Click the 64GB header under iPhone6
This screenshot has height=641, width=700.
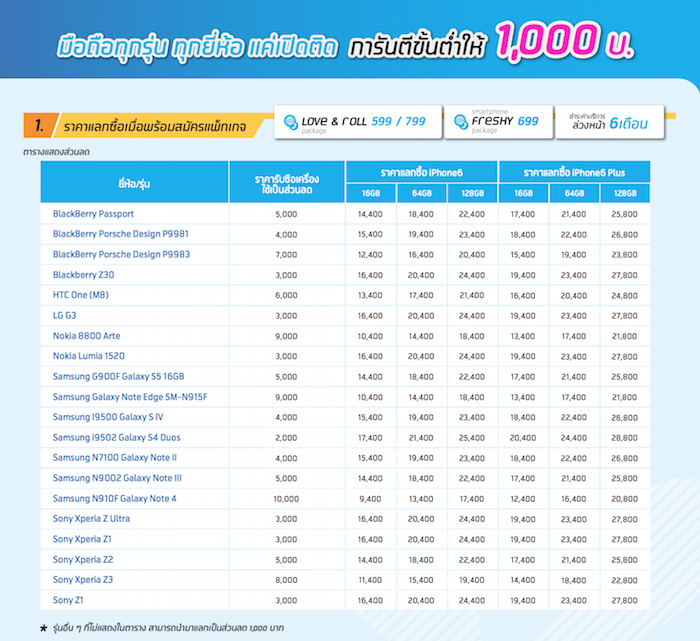tap(421, 193)
